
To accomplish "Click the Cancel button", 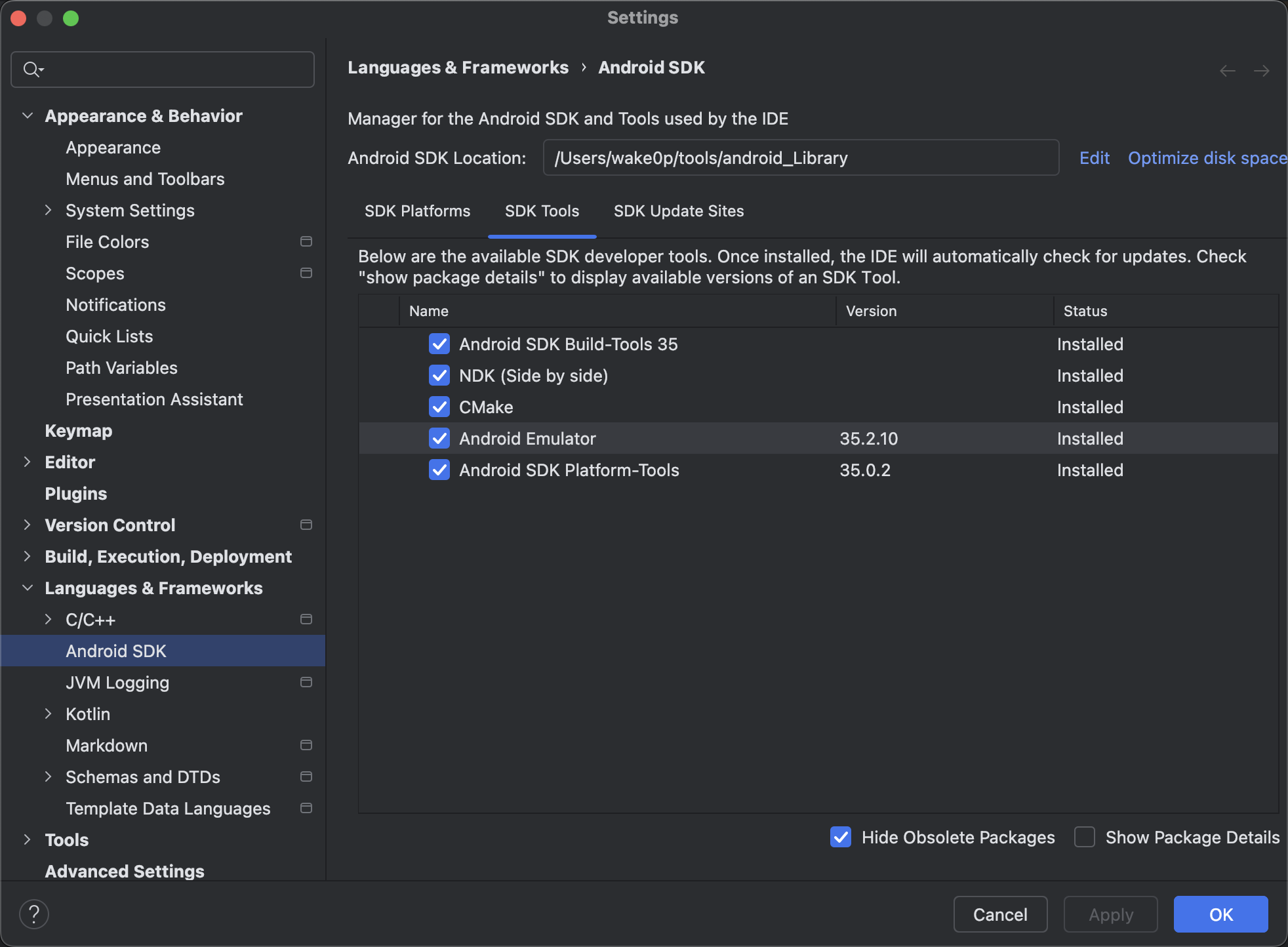I will (1000, 914).
